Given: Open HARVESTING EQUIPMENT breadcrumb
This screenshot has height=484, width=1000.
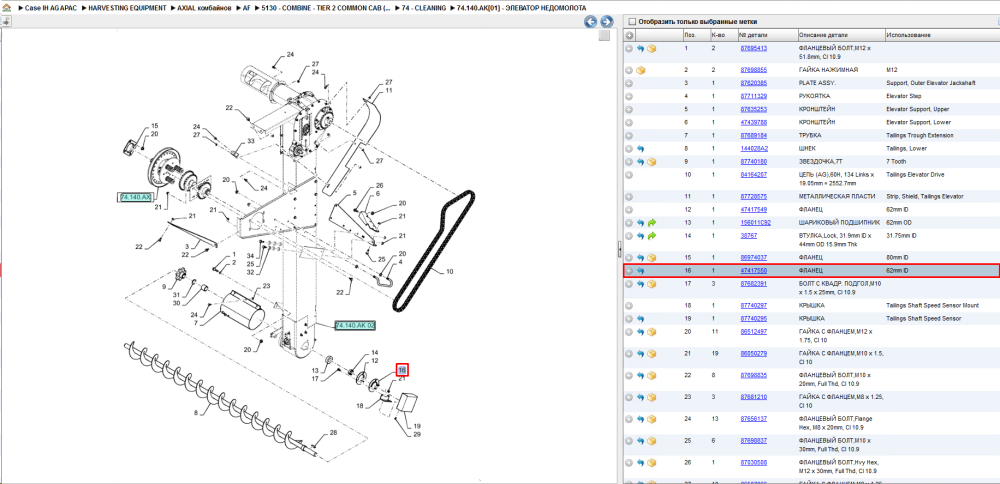Looking at the screenshot, I should 128,8.
